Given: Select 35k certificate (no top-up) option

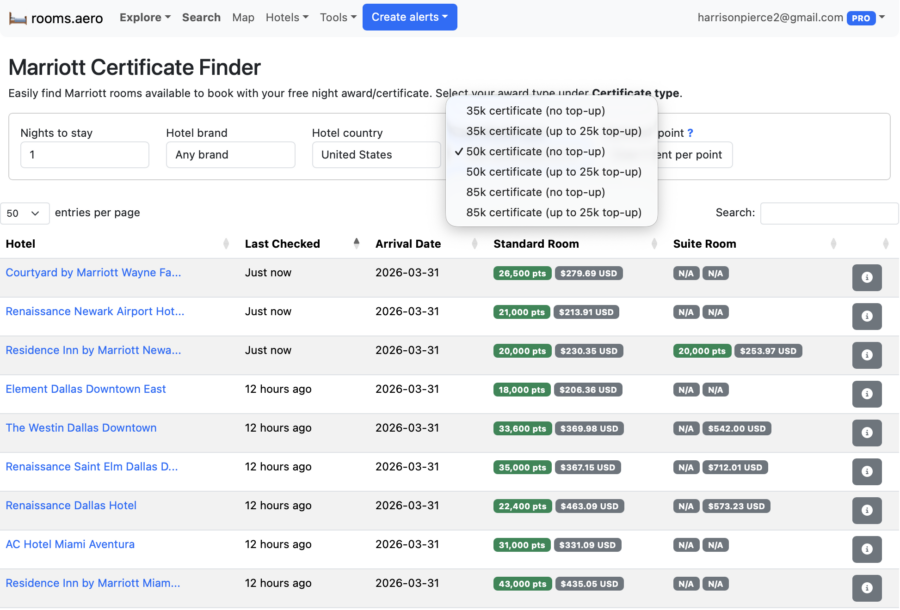Looking at the screenshot, I should click(x=536, y=111).
